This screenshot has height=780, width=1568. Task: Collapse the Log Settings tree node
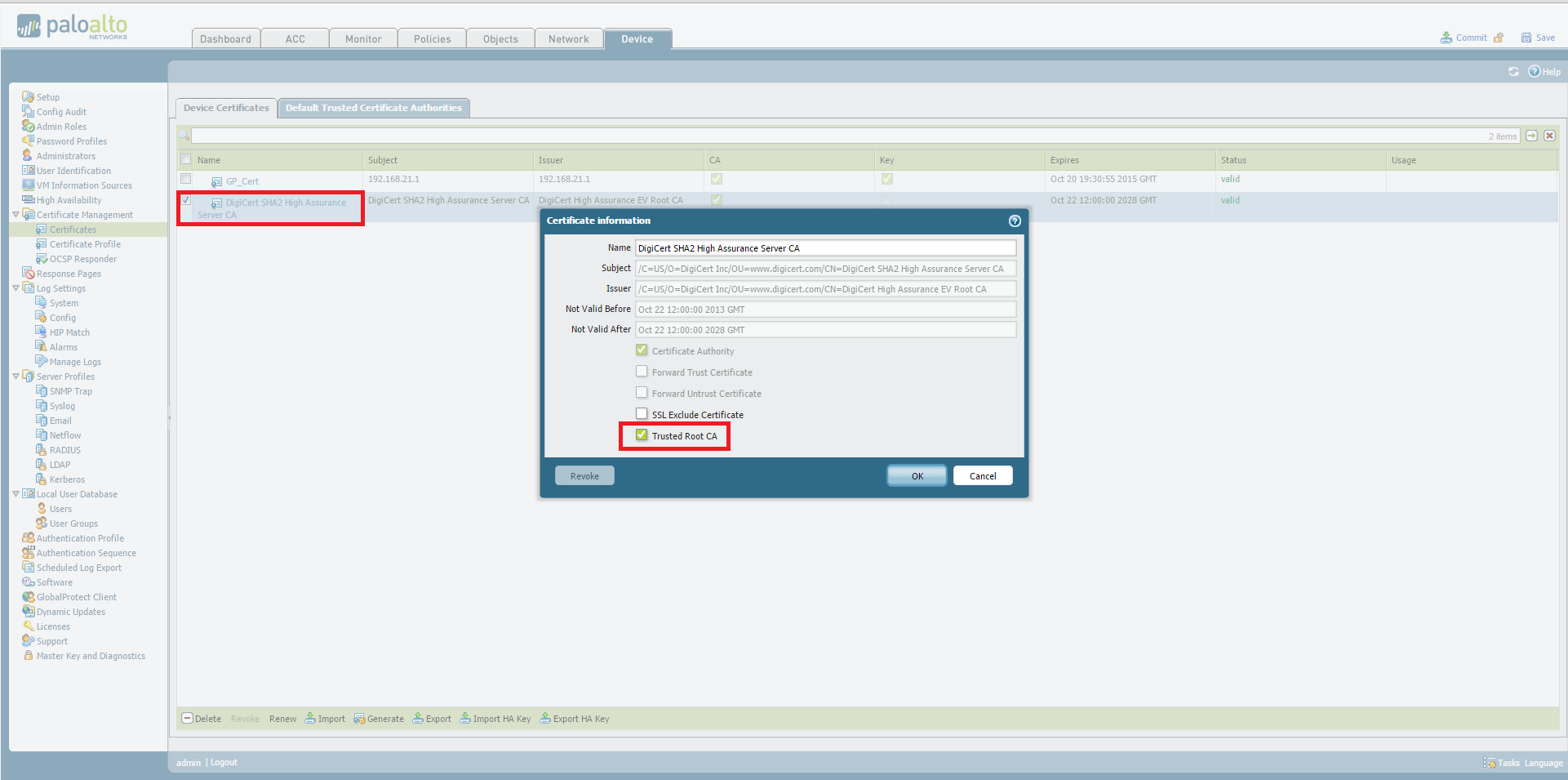tap(16, 288)
